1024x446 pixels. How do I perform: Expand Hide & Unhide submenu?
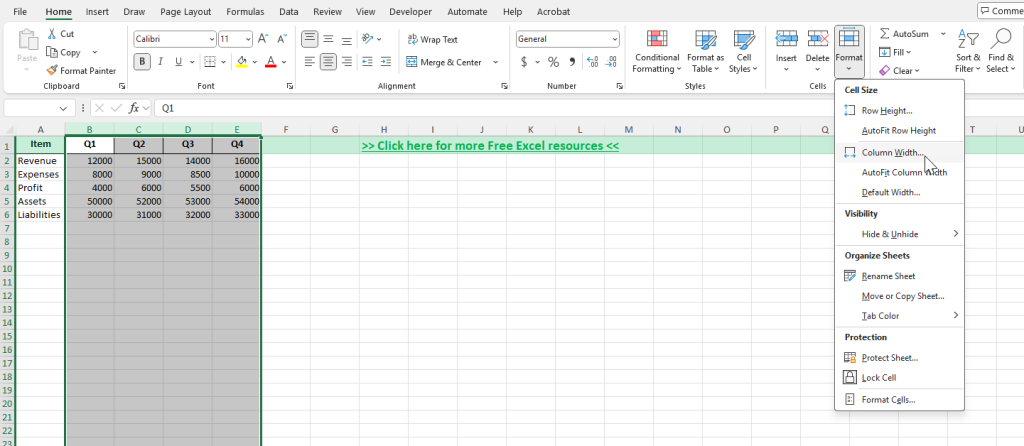pos(899,234)
